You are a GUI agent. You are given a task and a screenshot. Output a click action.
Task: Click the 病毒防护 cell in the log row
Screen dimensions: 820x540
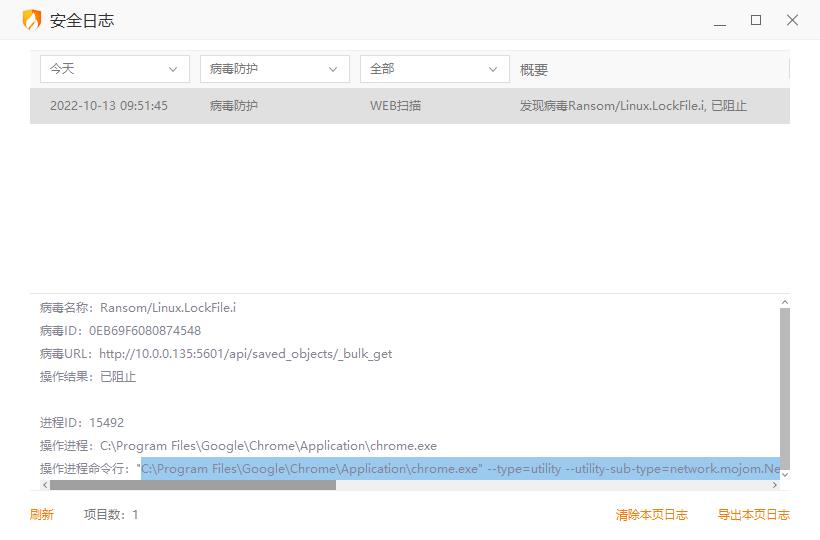click(234, 106)
